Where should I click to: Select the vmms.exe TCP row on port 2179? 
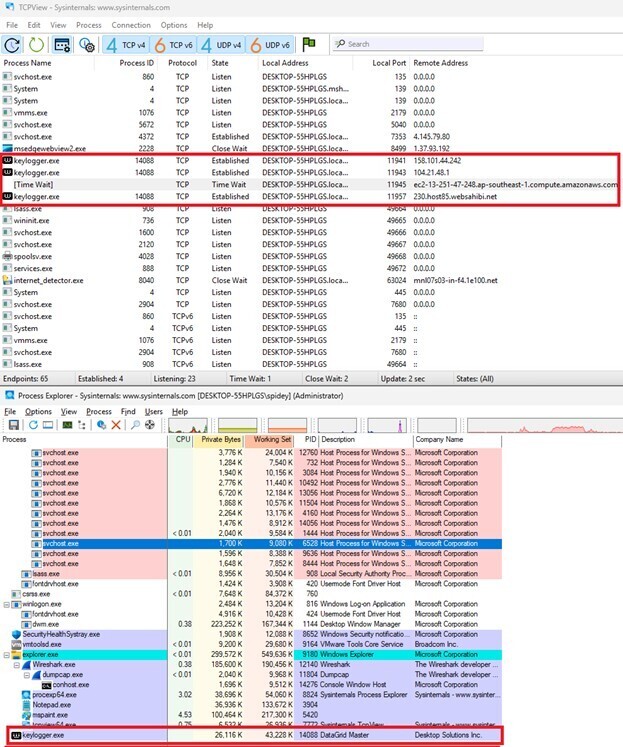(x=311, y=113)
